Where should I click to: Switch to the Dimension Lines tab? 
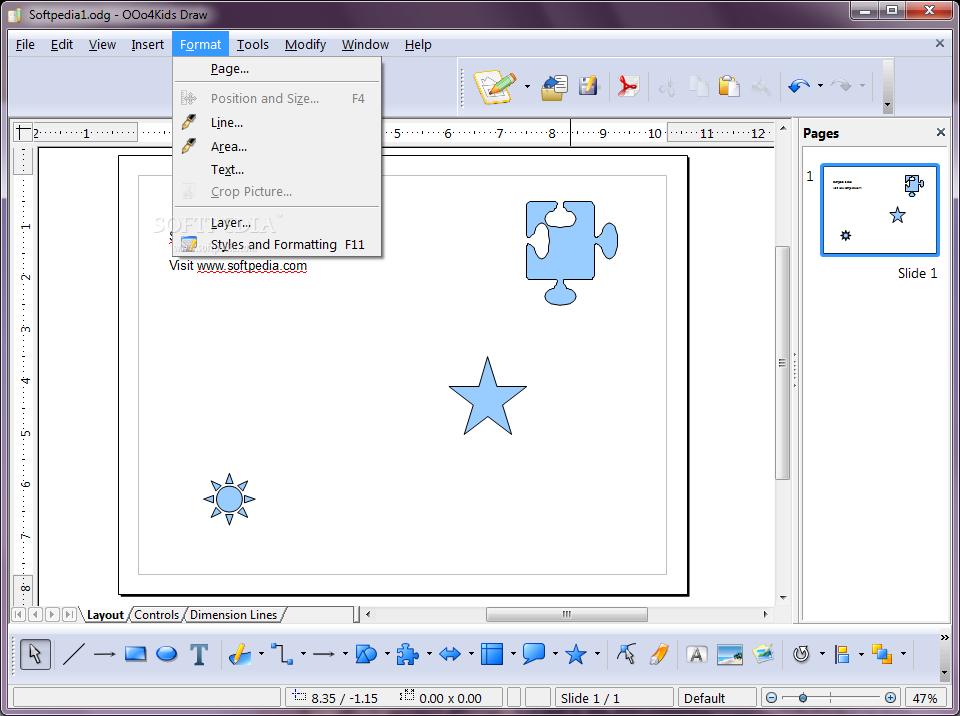click(233, 615)
